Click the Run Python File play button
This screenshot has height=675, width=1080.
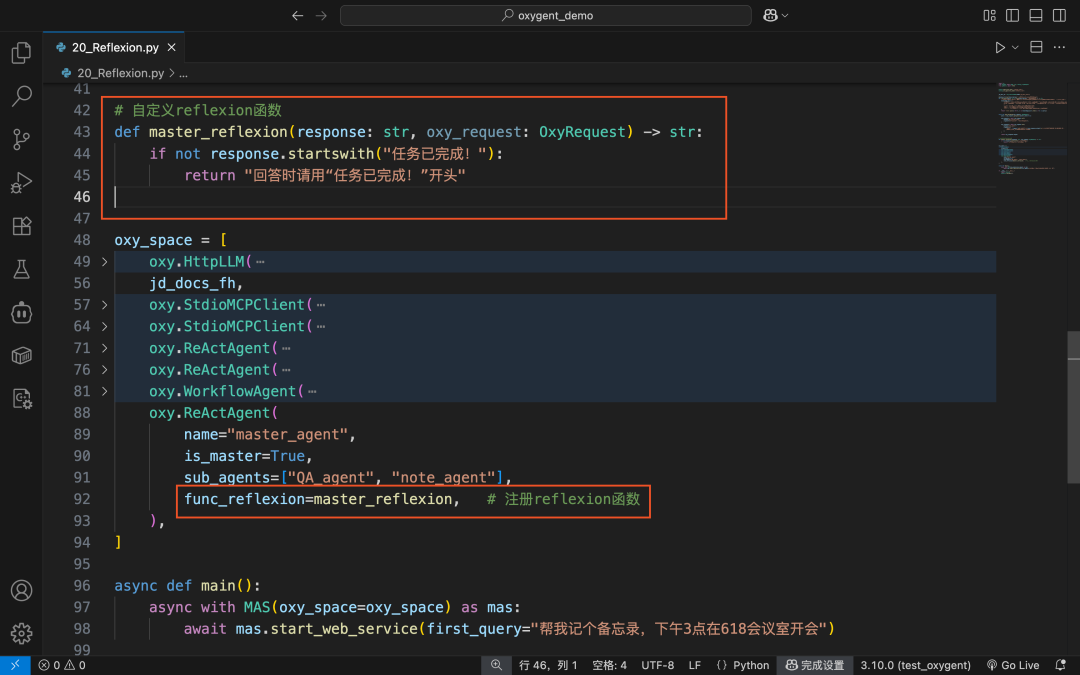pyautogui.click(x=999, y=47)
